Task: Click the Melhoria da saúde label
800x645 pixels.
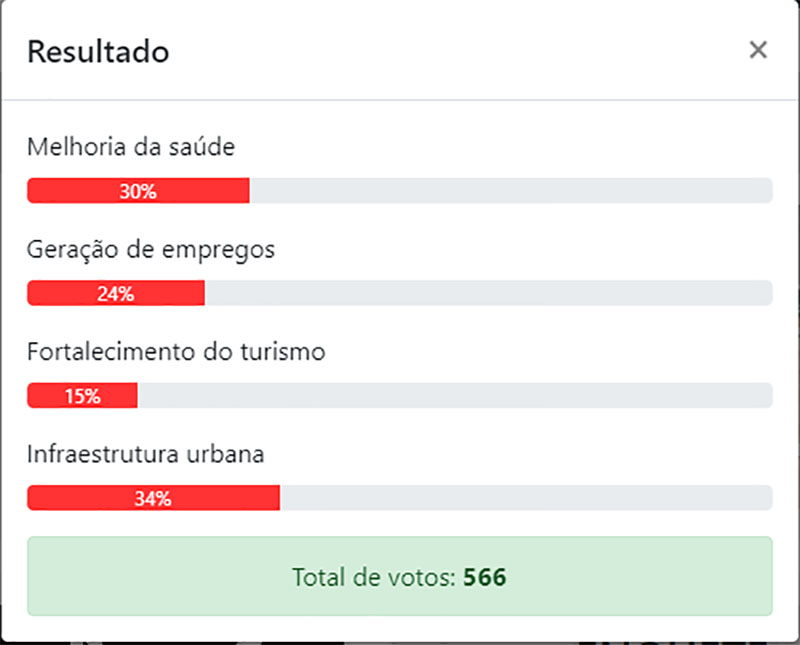Action: pos(131,147)
